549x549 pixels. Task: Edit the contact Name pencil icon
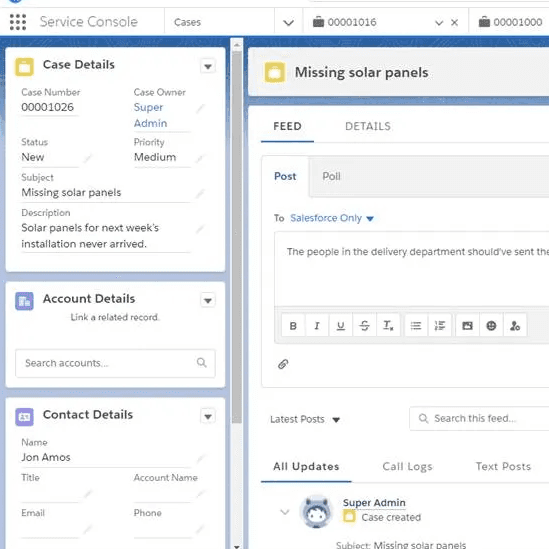[x=201, y=458]
